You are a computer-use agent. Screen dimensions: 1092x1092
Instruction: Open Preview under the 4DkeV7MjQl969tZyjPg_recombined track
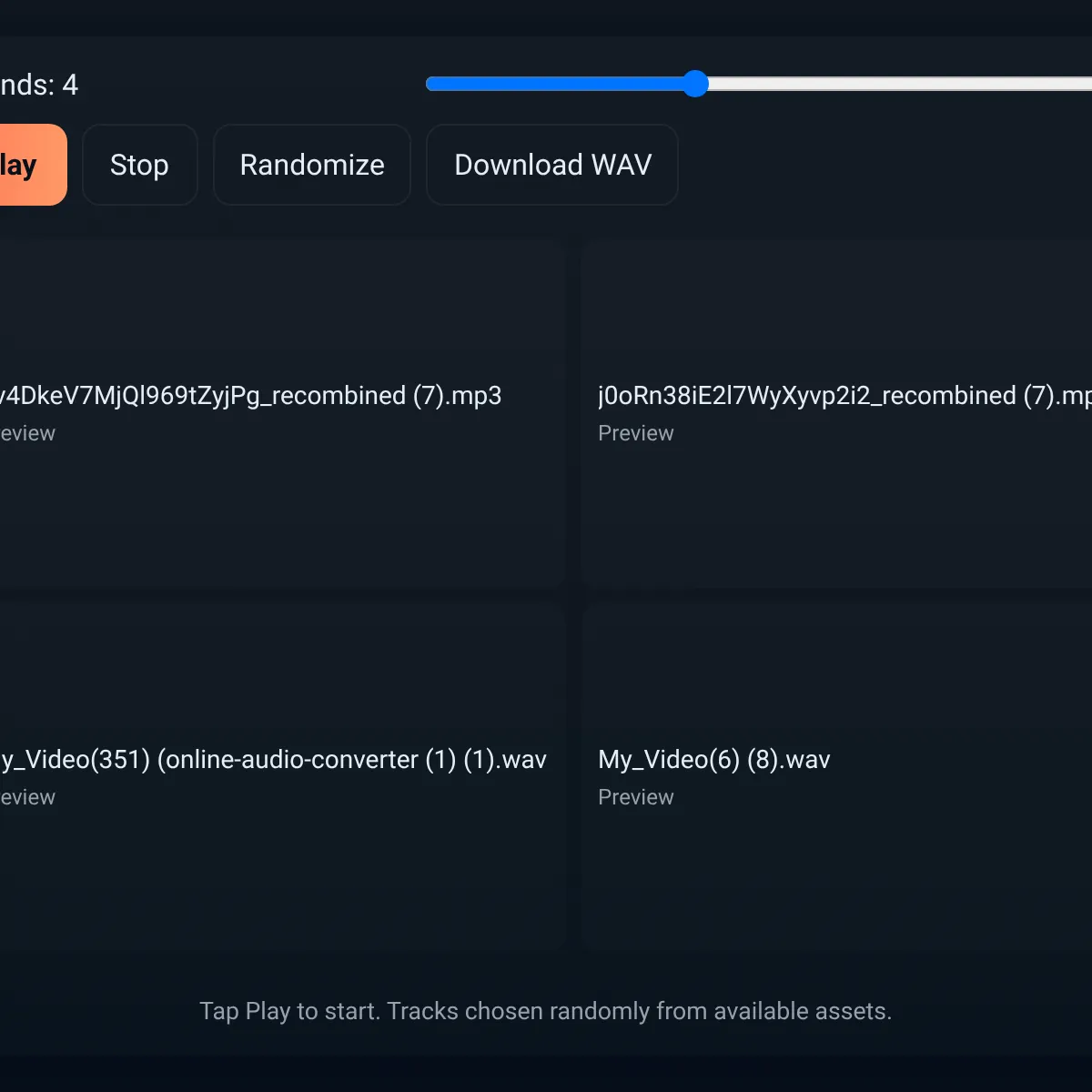pos(27,433)
